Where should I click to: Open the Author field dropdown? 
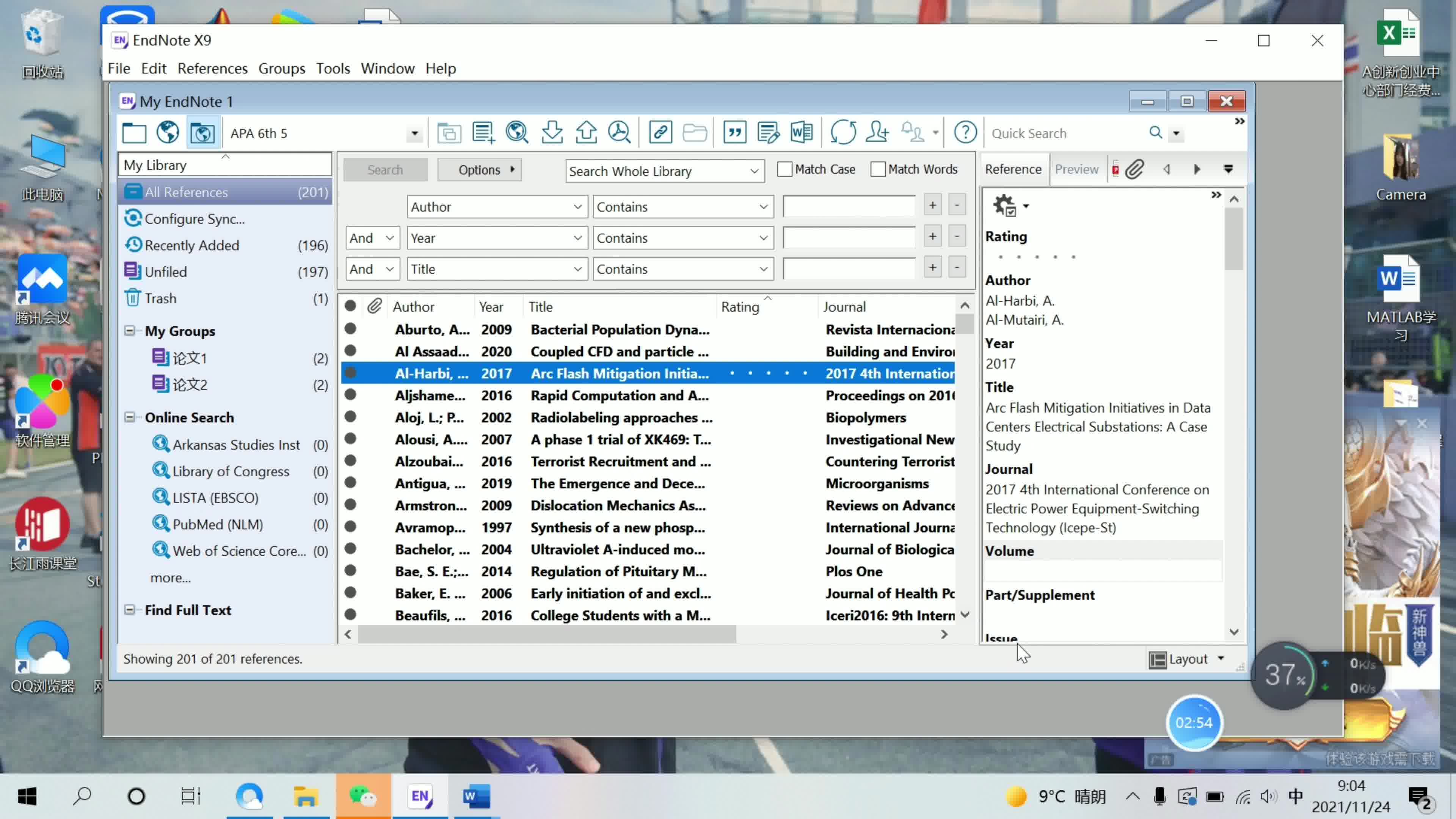(577, 207)
